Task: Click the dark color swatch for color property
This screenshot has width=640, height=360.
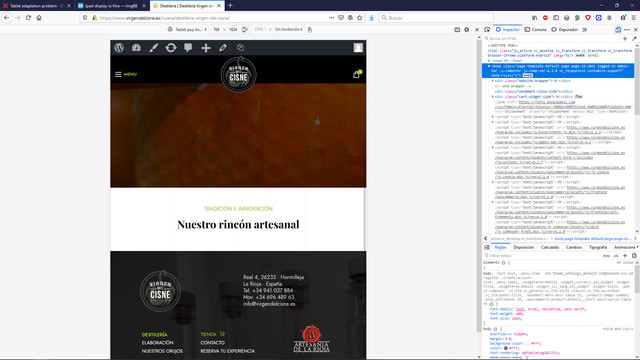Action: click(506, 348)
